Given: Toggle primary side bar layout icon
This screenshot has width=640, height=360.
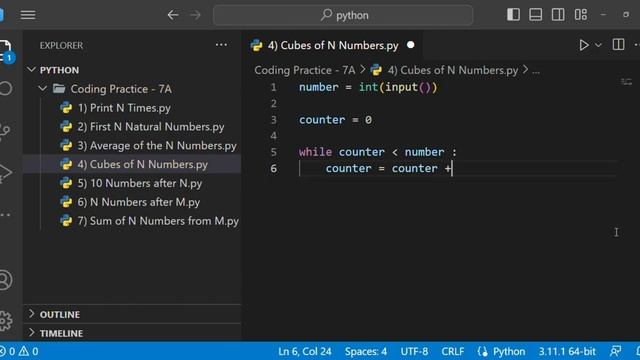Looking at the screenshot, I should (x=513, y=15).
